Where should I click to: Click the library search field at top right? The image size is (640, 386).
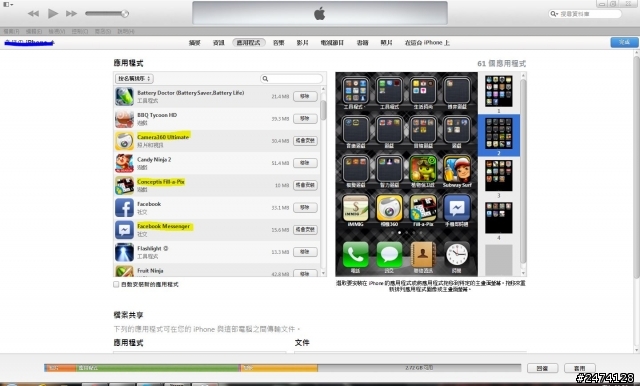[585, 14]
